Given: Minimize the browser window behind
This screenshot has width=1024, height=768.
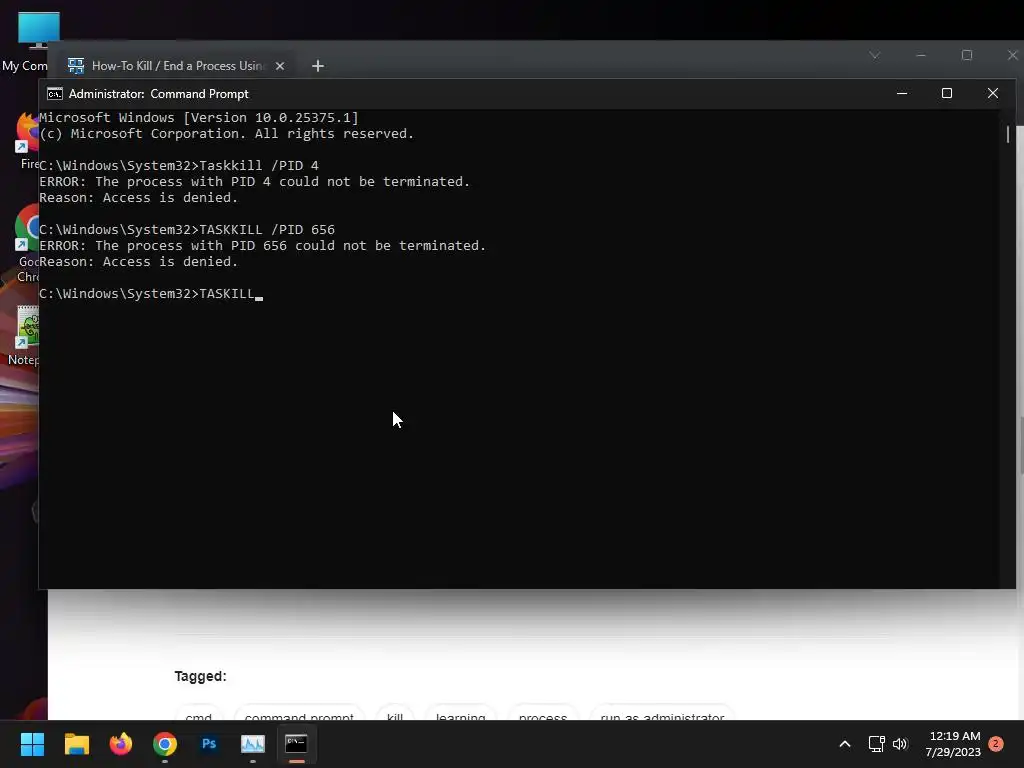Looking at the screenshot, I should pyautogui.click(x=921, y=56).
